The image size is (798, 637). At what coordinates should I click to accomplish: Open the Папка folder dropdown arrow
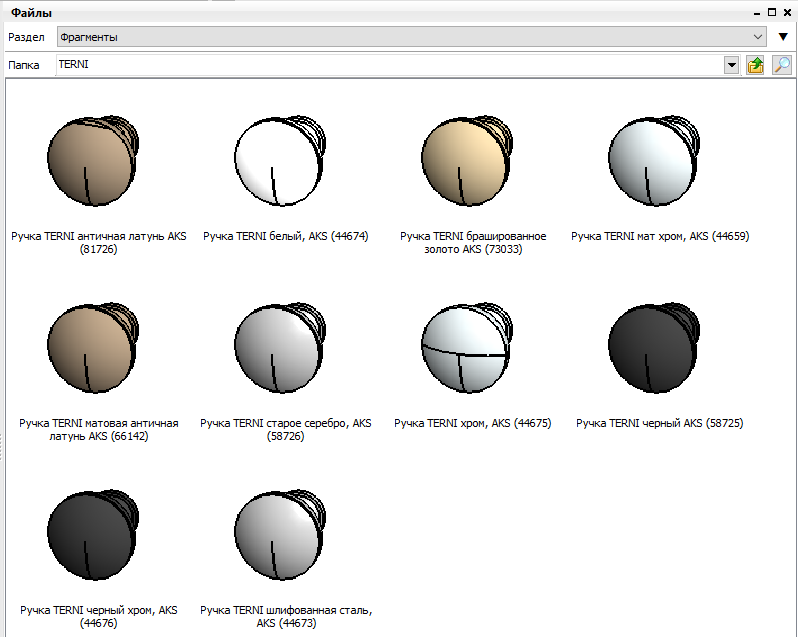point(731,65)
